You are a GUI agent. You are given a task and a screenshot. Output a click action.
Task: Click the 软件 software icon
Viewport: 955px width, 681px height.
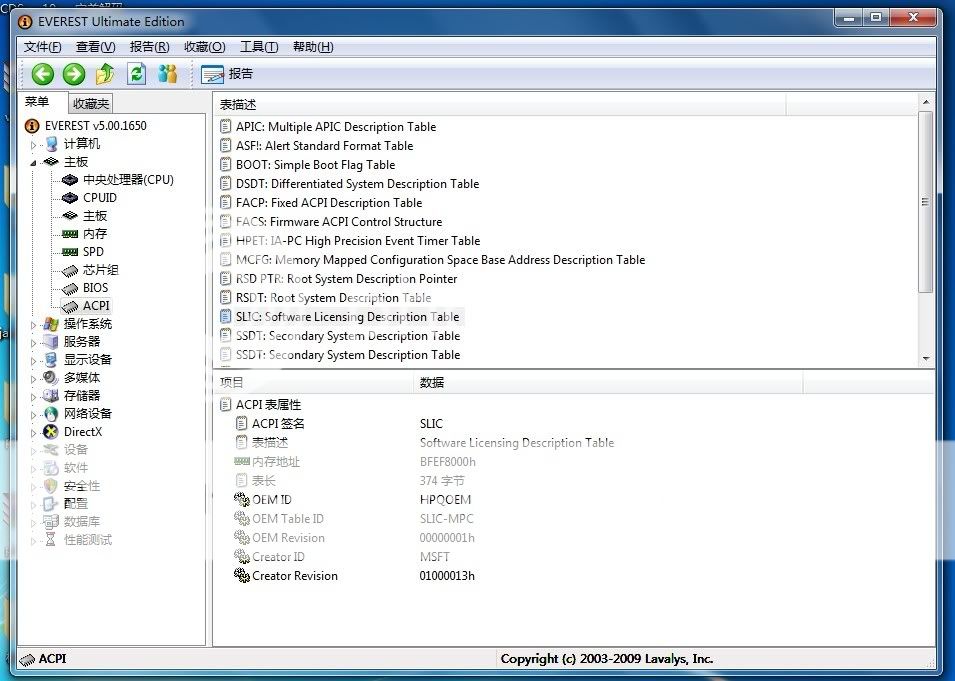tap(51, 468)
